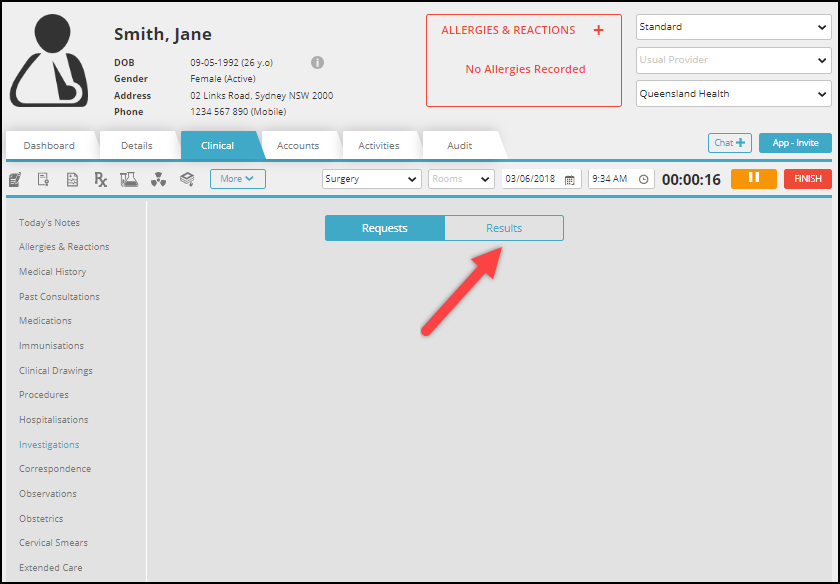Open Correspondence in sidebar
Screen dimensions: 840x584
point(55,468)
